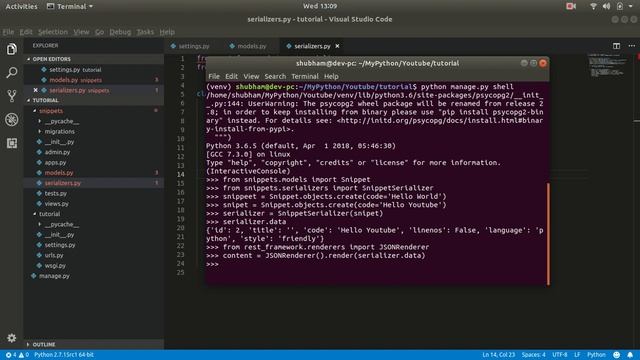This screenshot has width=640, height=360.
Task: Click the split editor icon
Action: [616, 46]
